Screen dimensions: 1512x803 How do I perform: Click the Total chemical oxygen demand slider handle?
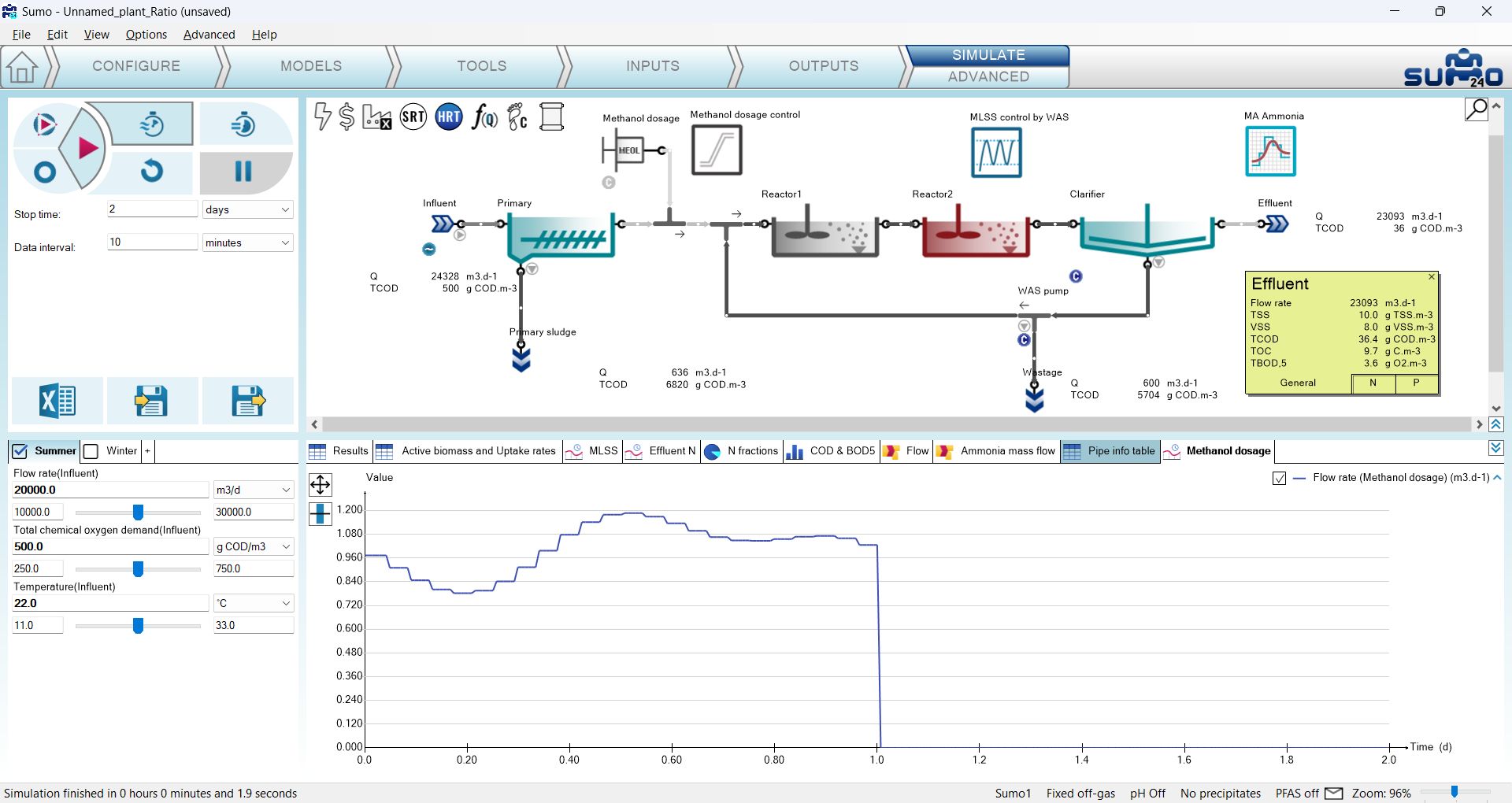click(x=138, y=568)
